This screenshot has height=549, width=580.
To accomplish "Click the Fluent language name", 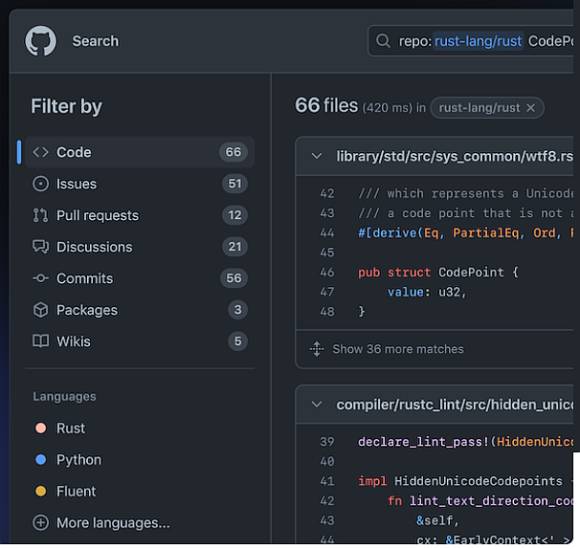I will (x=76, y=491).
